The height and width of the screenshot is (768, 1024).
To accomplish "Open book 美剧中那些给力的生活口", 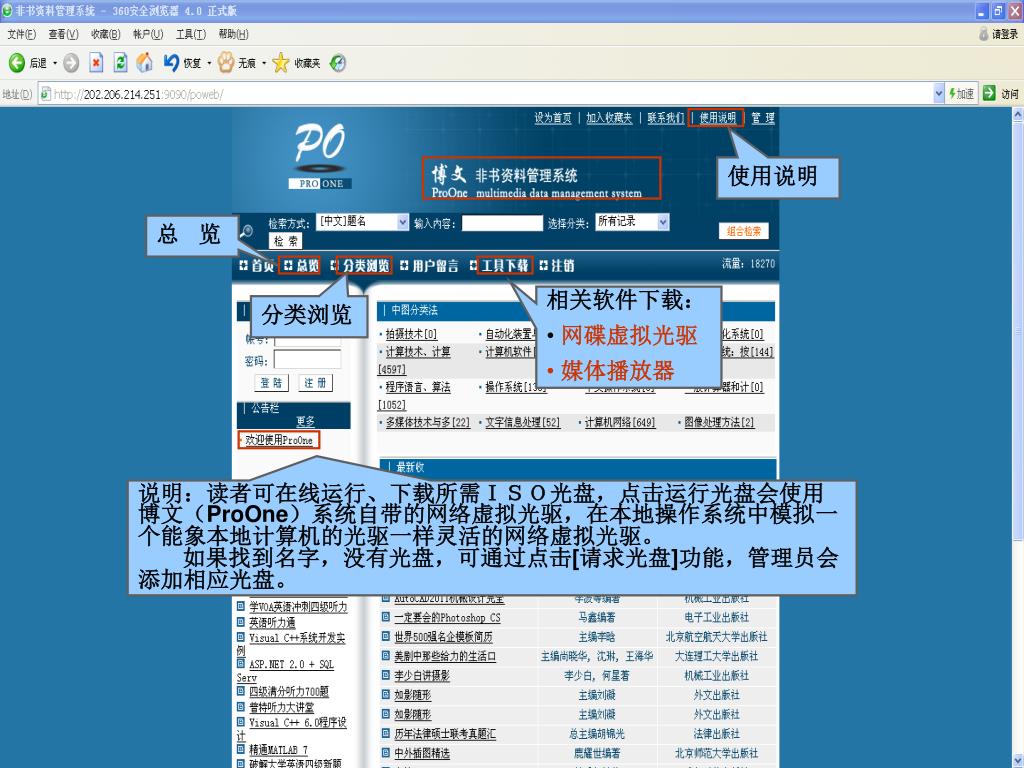I will point(445,656).
